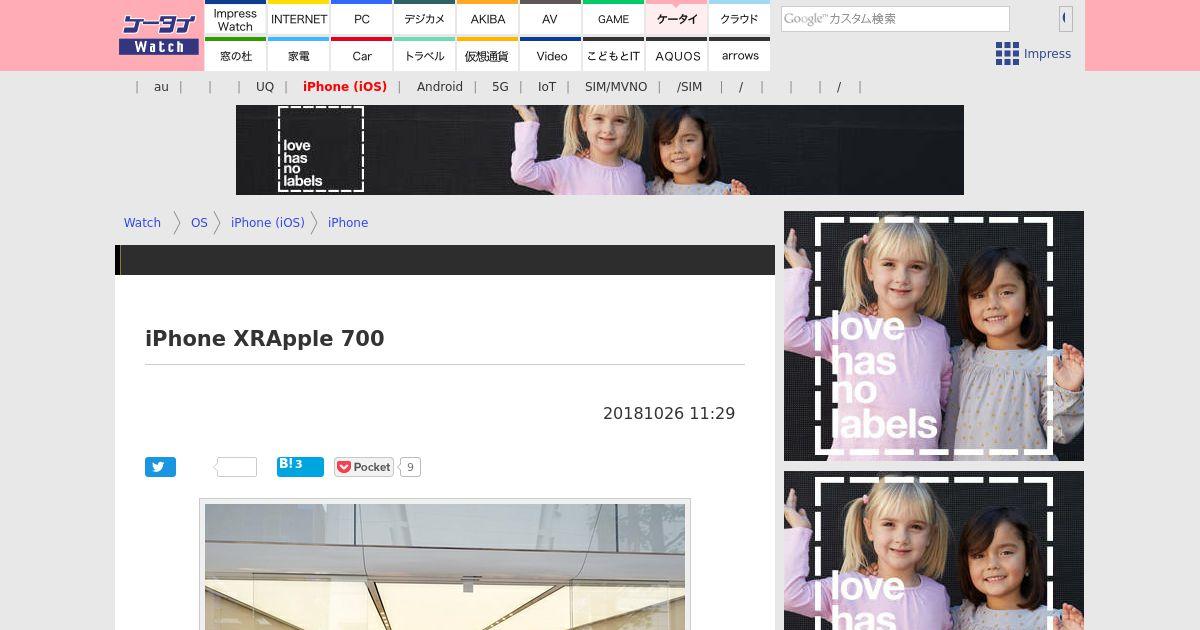Open the Impress grid menu icon
The height and width of the screenshot is (630, 1200).
pyautogui.click(x=1007, y=54)
